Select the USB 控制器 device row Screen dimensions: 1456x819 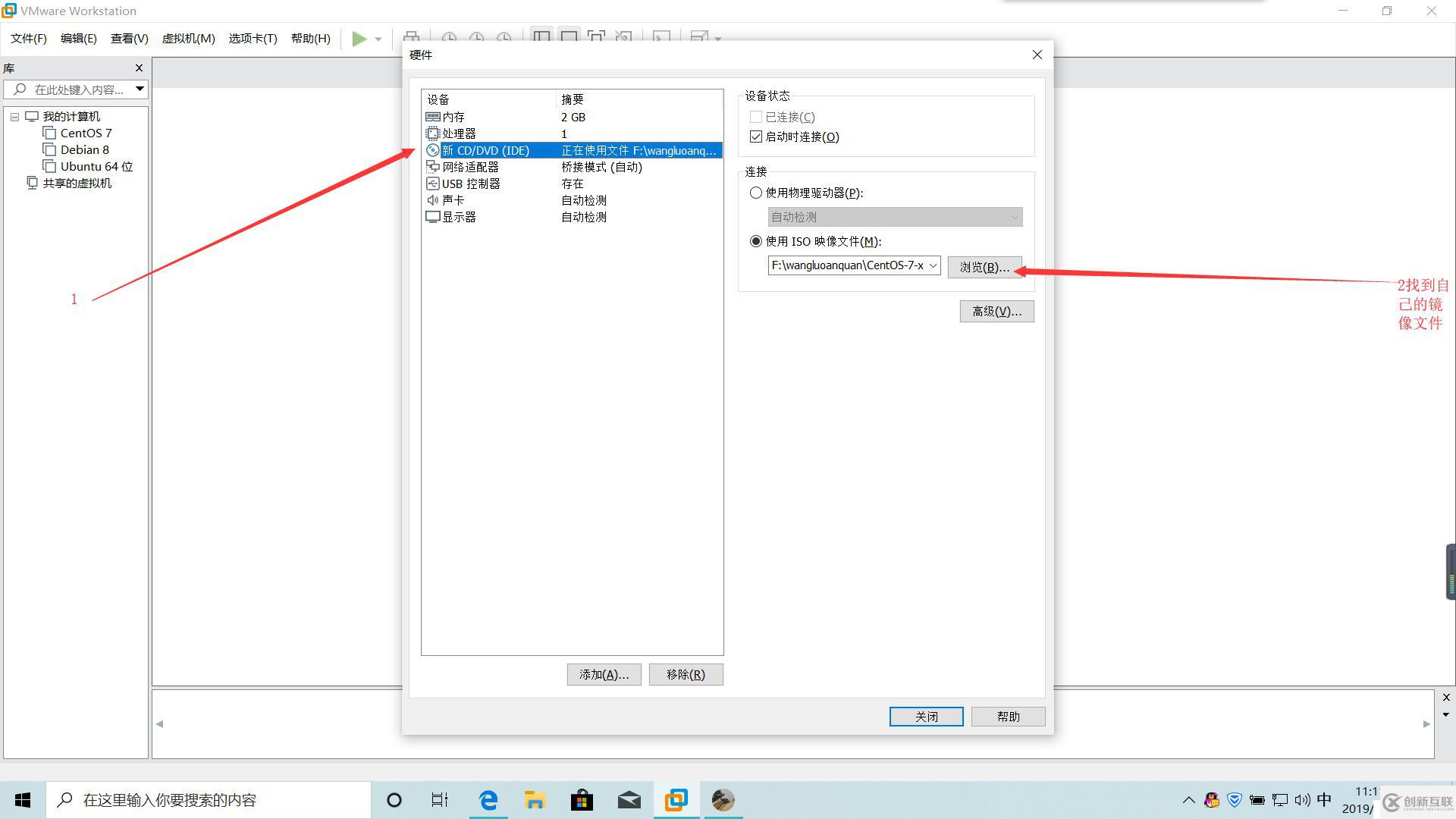tap(573, 184)
